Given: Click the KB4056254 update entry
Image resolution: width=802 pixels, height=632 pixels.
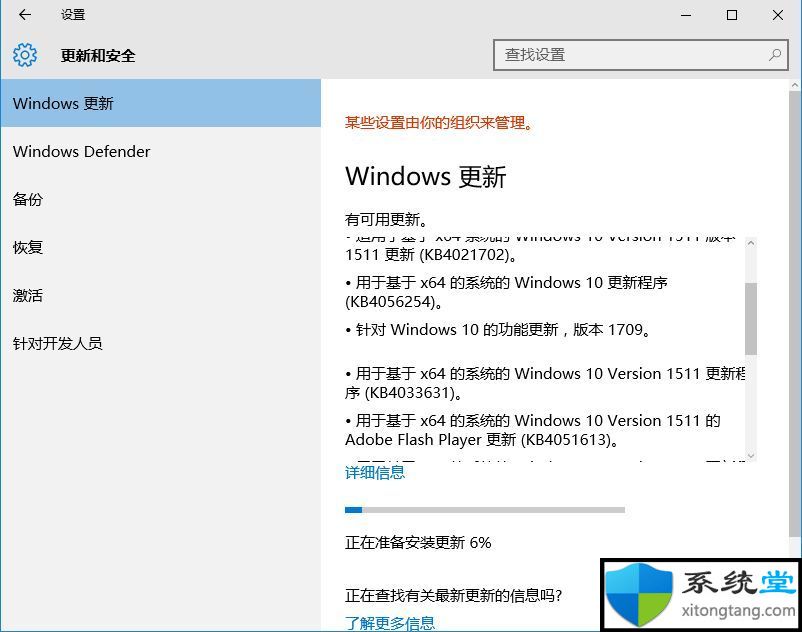Looking at the screenshot, I should pyautogui.click(x=506, y=292).
